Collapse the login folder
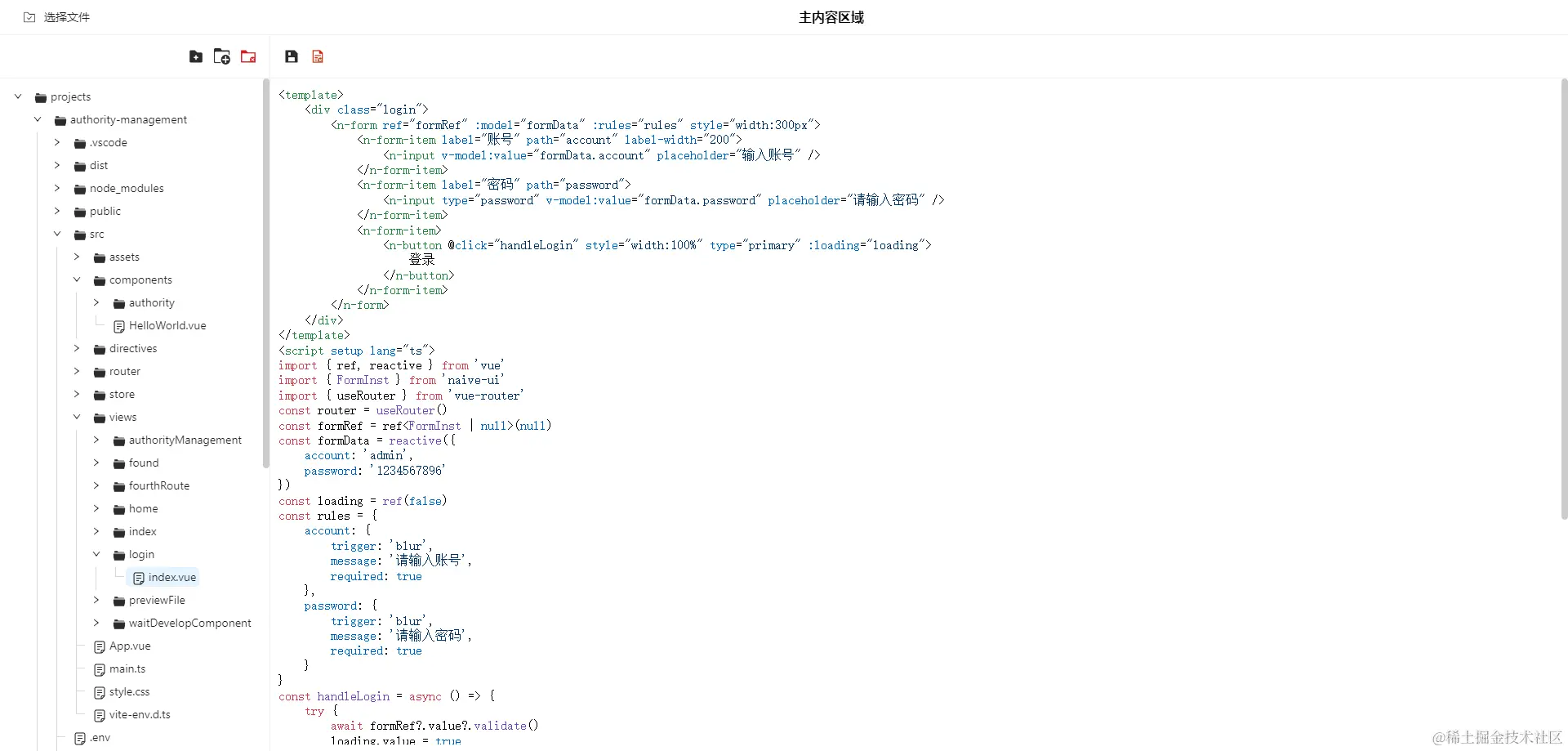The image size is (1568, 751). click(96, 554)
